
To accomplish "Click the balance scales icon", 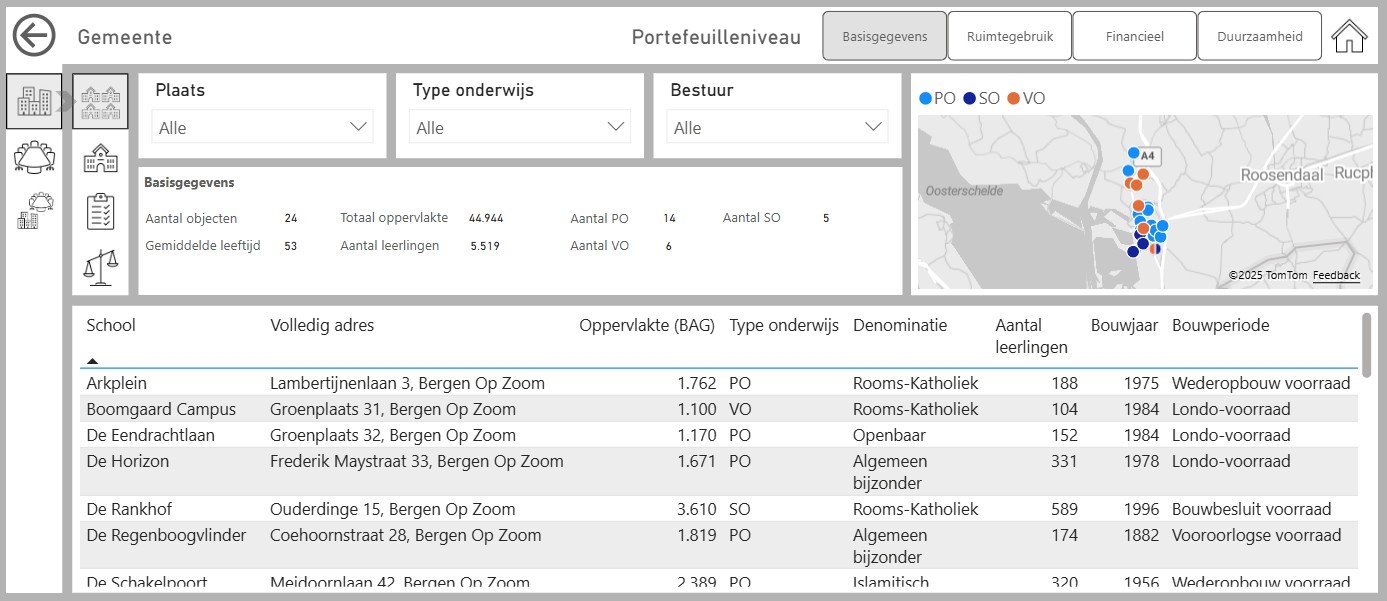I will tap(100, 267).
